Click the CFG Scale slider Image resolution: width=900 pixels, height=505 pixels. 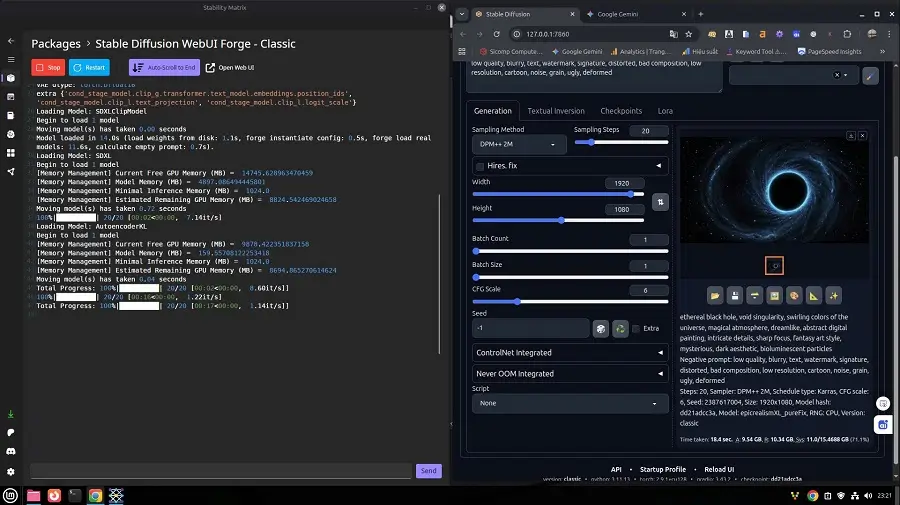tap(517, 301)
